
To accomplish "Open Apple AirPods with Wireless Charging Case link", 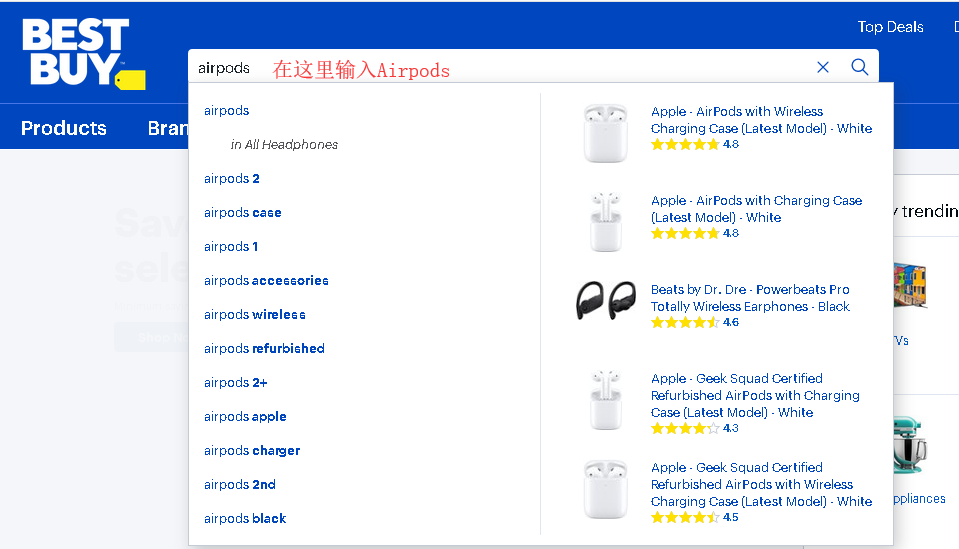I will coord(761,120).
